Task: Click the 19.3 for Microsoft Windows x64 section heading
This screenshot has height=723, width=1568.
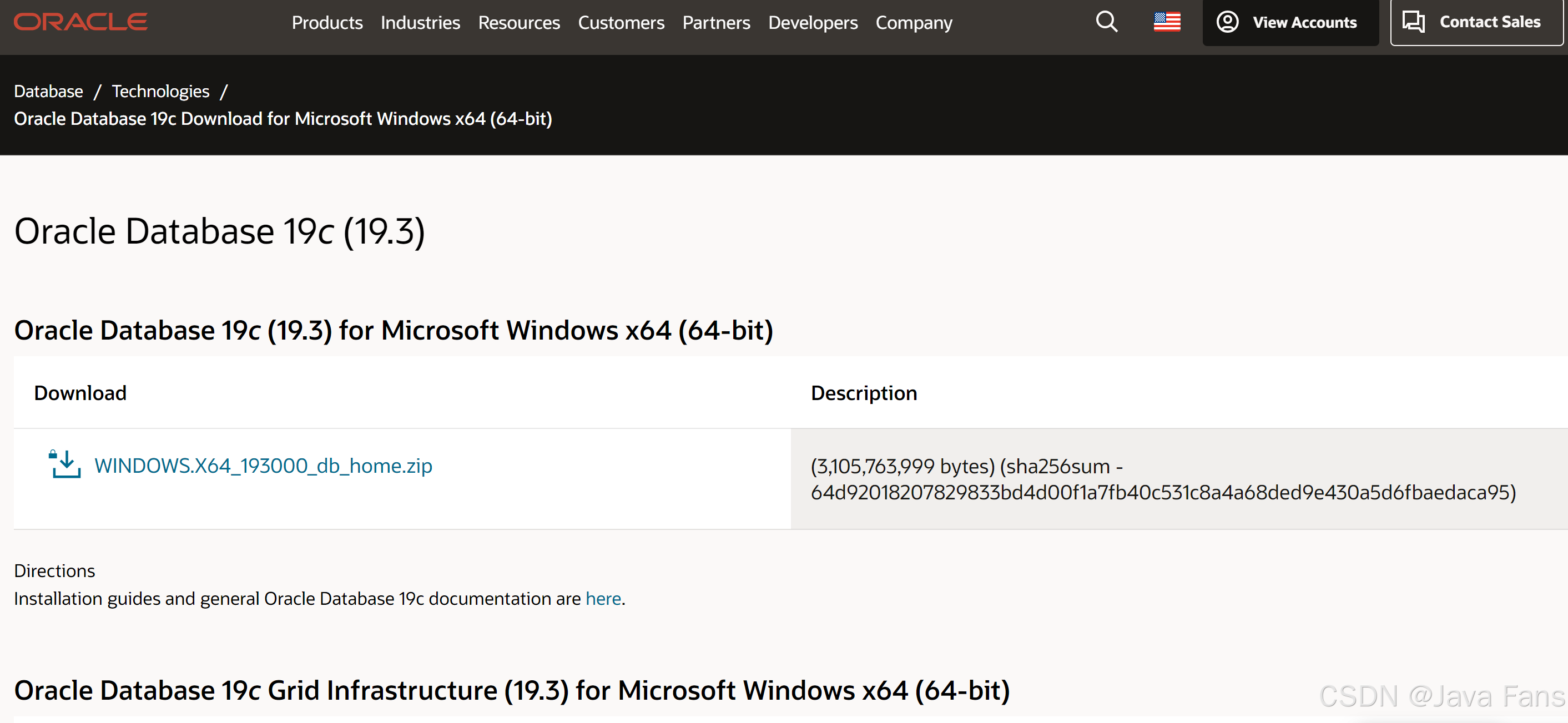Action: (393, 331)
